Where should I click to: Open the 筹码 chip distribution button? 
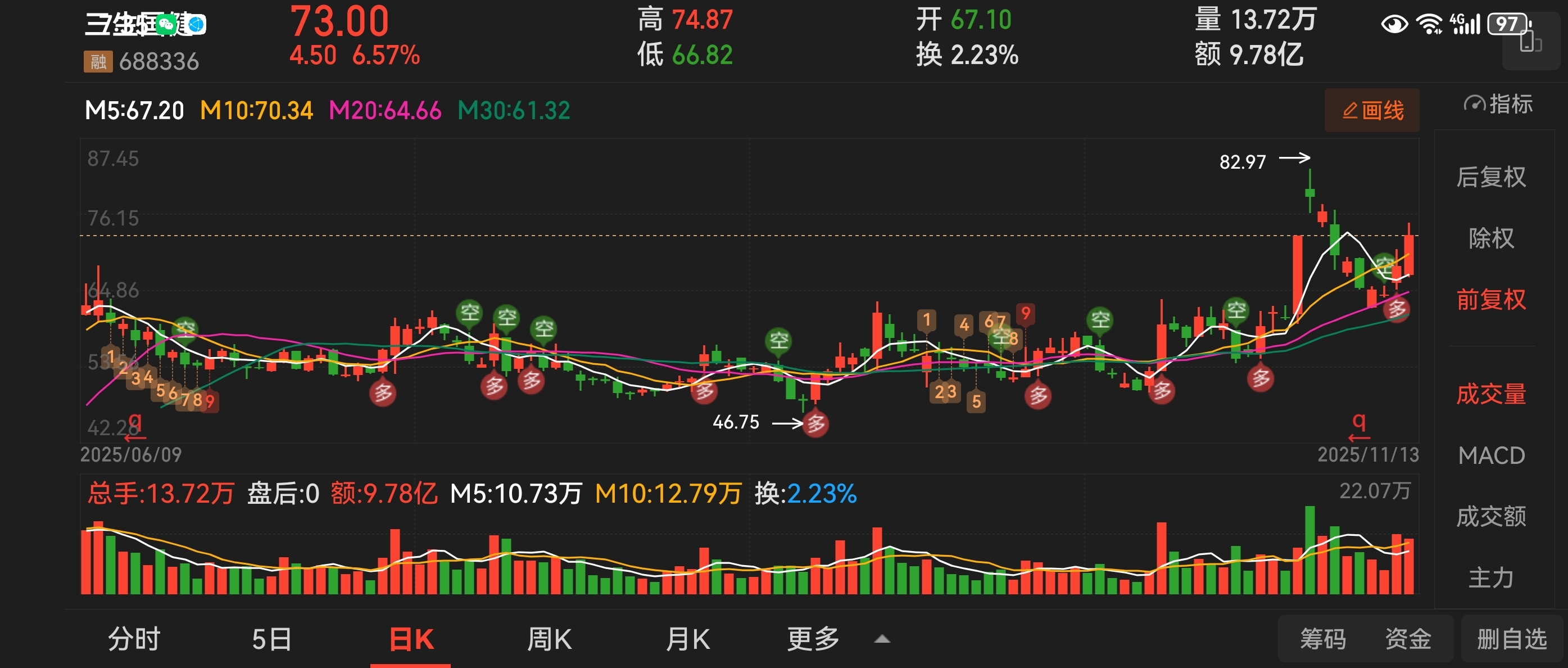click(x=1323, y=639)
